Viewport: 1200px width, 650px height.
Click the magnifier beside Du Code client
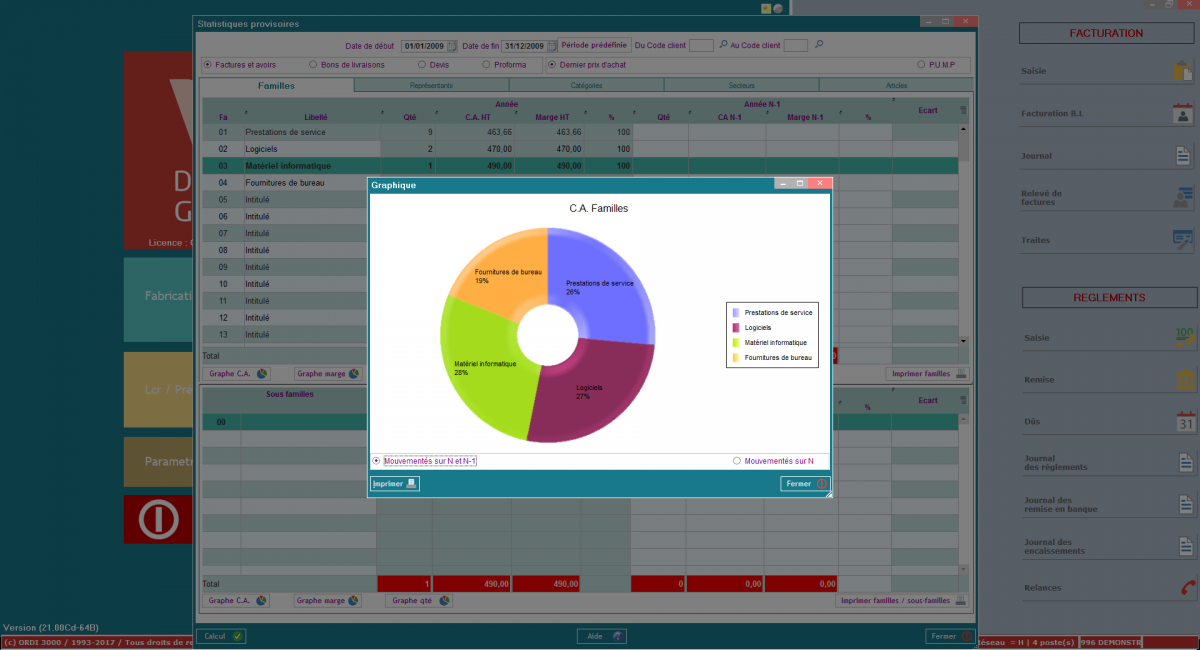723,45
